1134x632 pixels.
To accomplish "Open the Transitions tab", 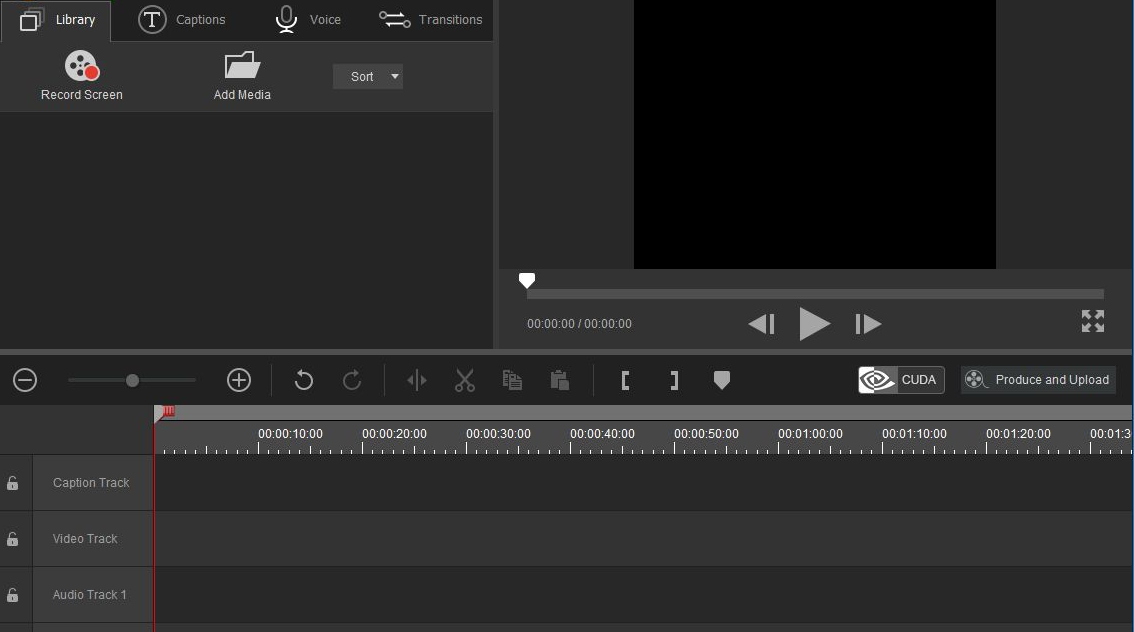I will click(430, 19).
